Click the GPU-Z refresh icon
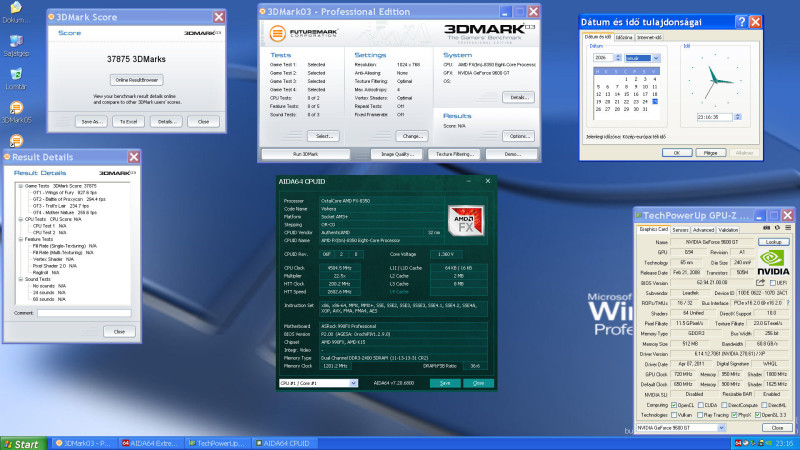The height and width of the screenshot is (450, 800). pos(777,228)
